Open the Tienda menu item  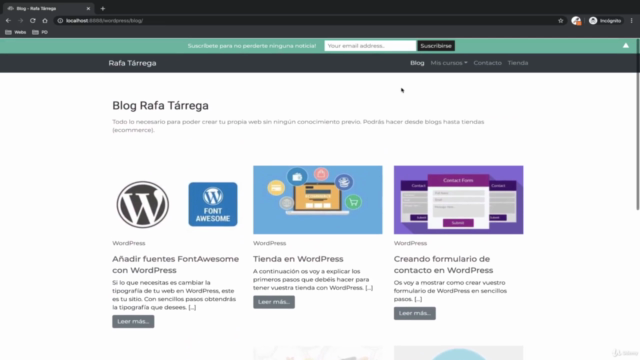click(518, 63)
